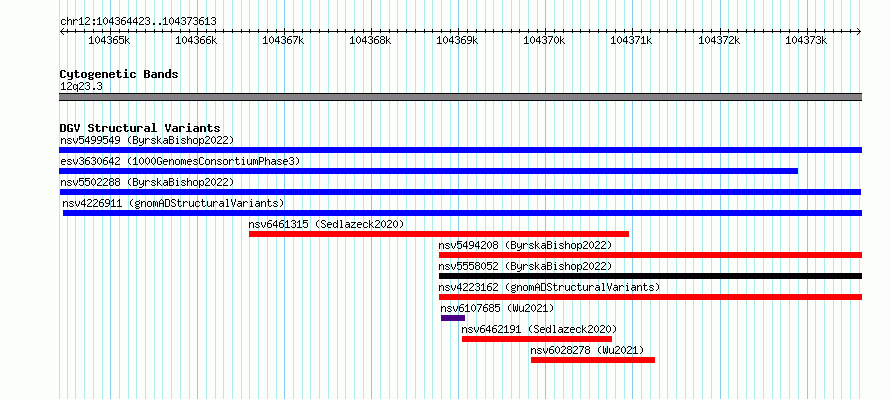Viewport: 890px width, 399px height.
Task: Click the 104367k ruler tick label
Action: click(x=283, y=40)
